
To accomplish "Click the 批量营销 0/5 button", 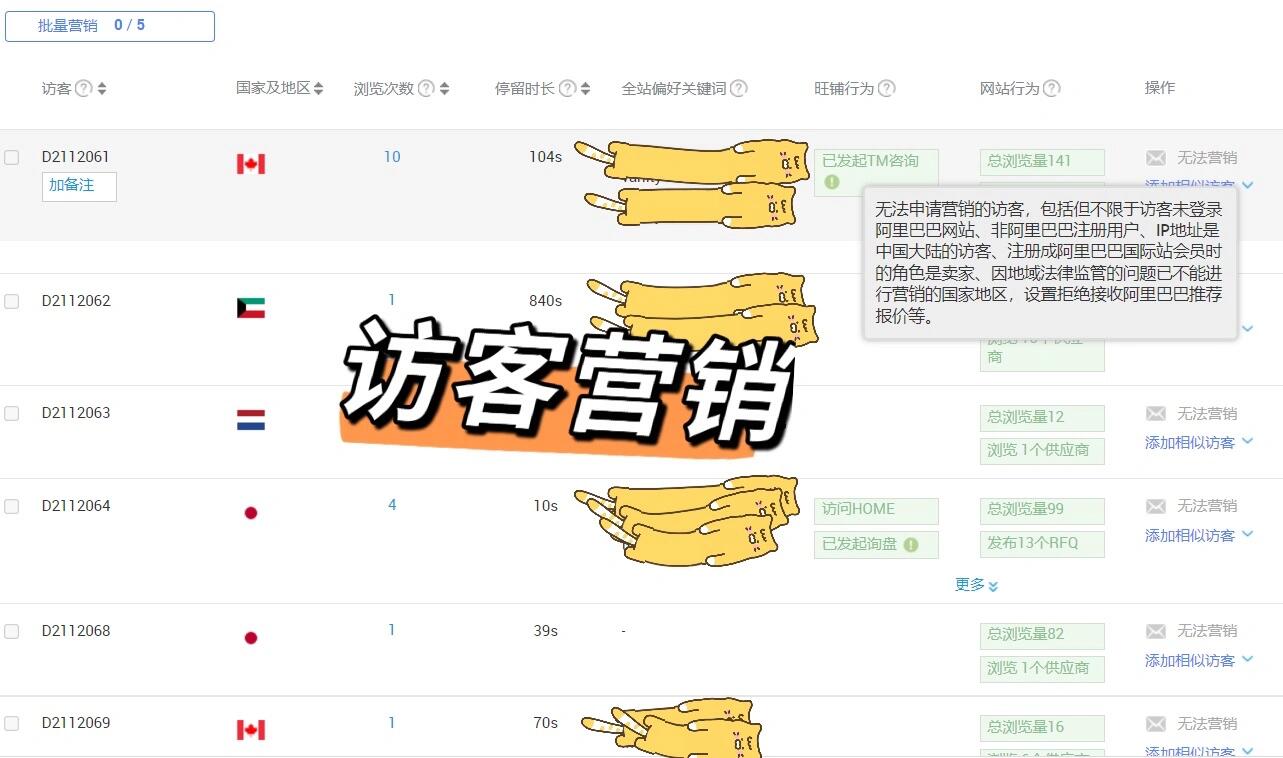I will click(110, 26).
